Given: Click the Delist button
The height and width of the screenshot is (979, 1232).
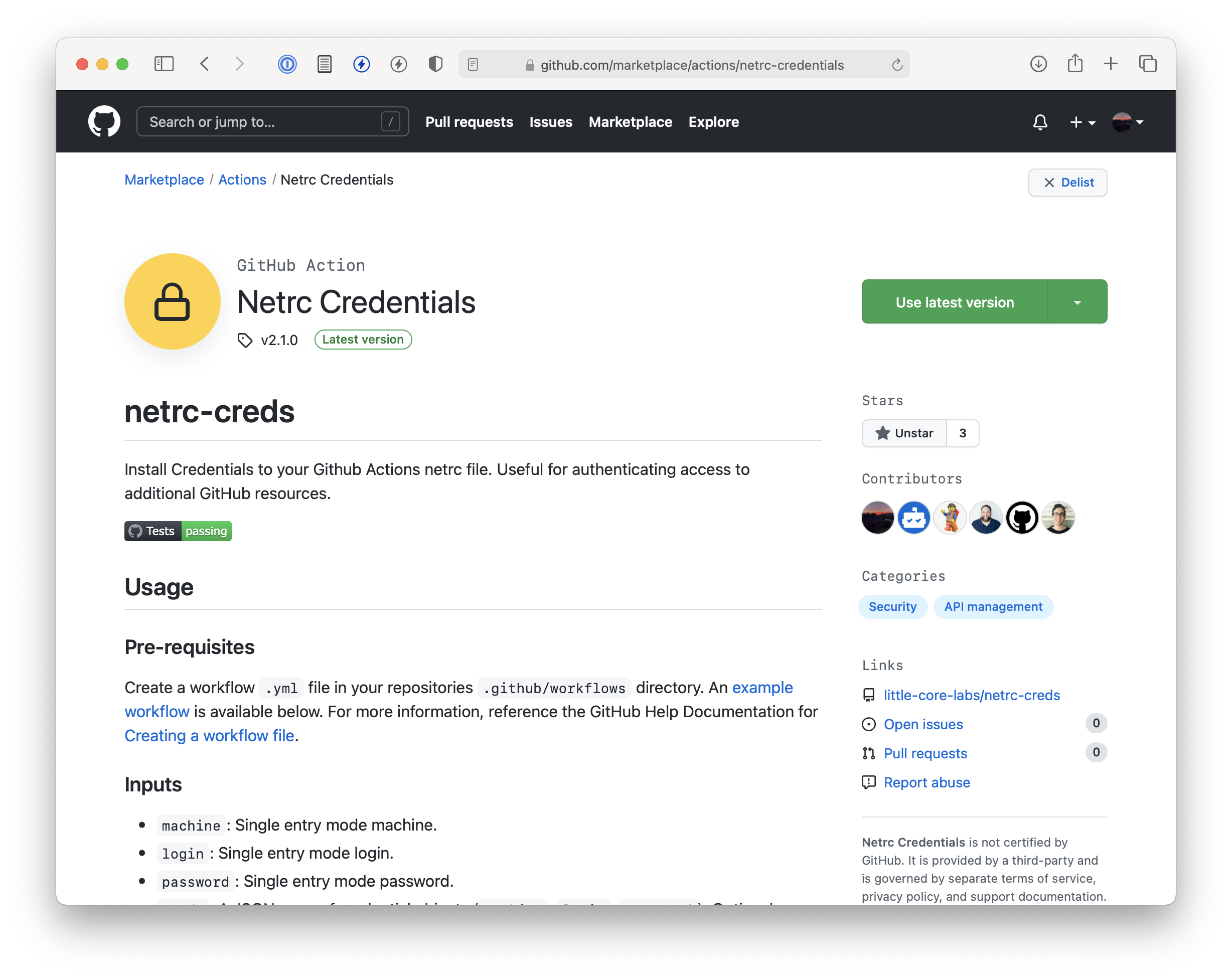Looking at the screenshot, I should point(1067,182).
